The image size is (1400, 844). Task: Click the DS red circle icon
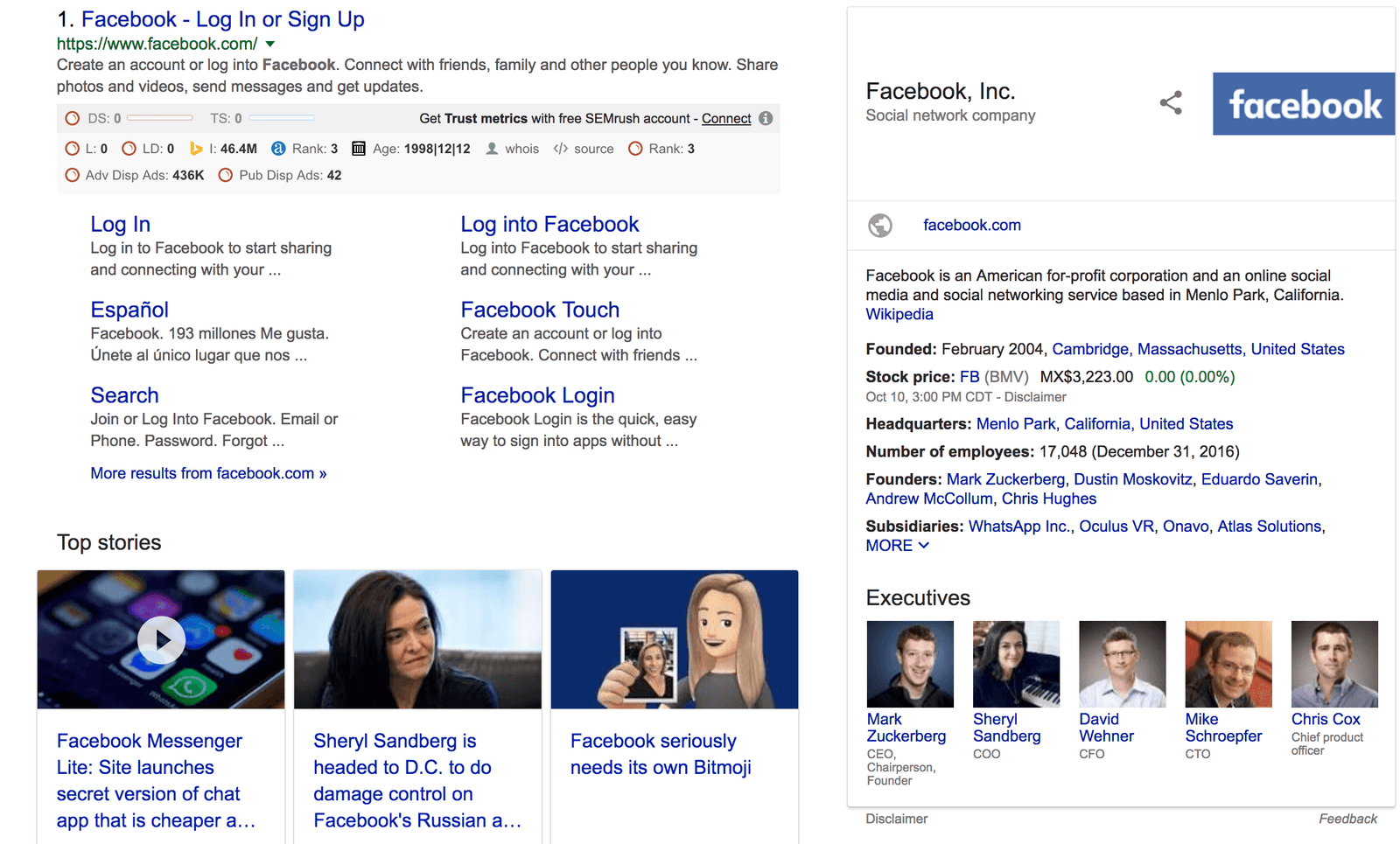point(73,118)
